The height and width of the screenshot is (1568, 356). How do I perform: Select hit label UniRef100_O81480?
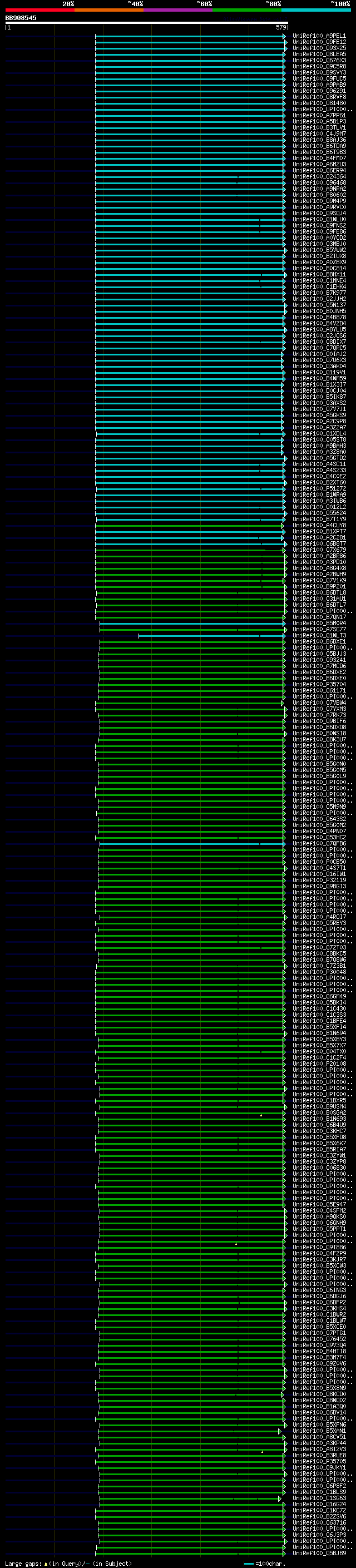(x=319, y=103)
